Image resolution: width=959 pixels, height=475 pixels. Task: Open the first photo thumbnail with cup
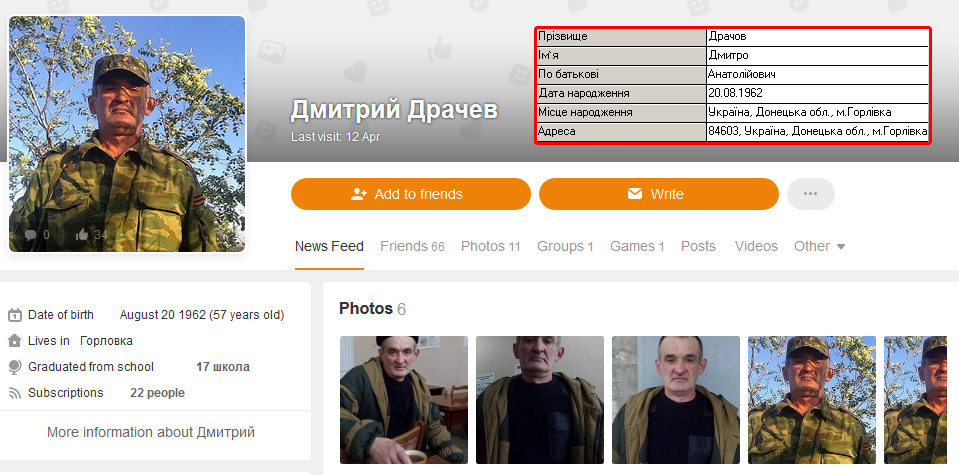click(404, 400)
